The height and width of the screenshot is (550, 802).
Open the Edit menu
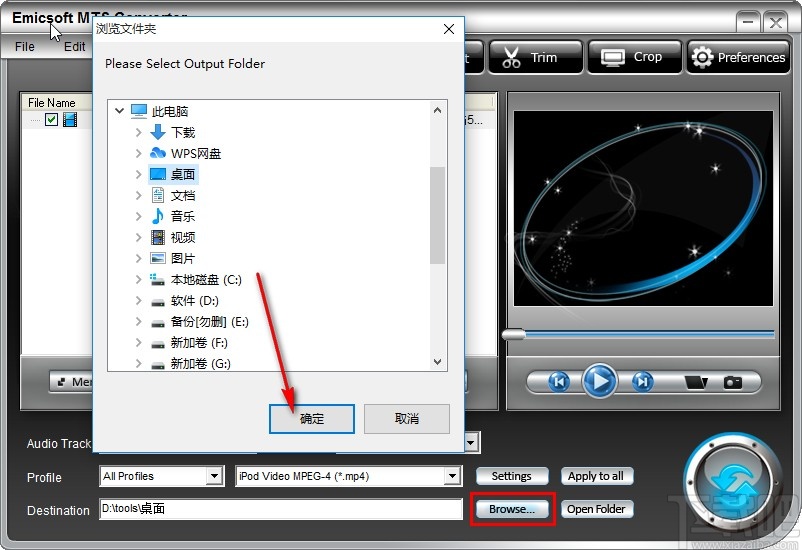tap(74, 47)
